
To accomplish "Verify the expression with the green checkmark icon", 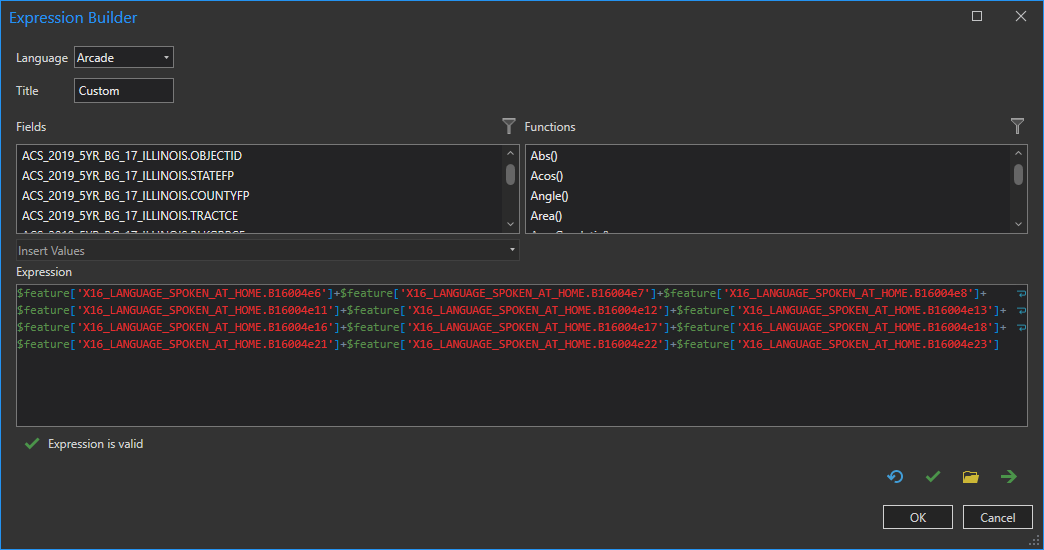I will coord(933,477).
